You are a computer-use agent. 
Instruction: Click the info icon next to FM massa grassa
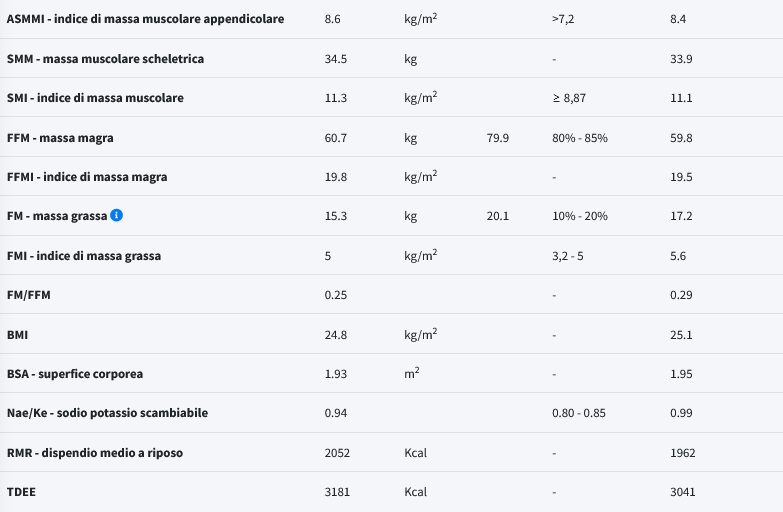pyautogui.click(x=116, y=215)
